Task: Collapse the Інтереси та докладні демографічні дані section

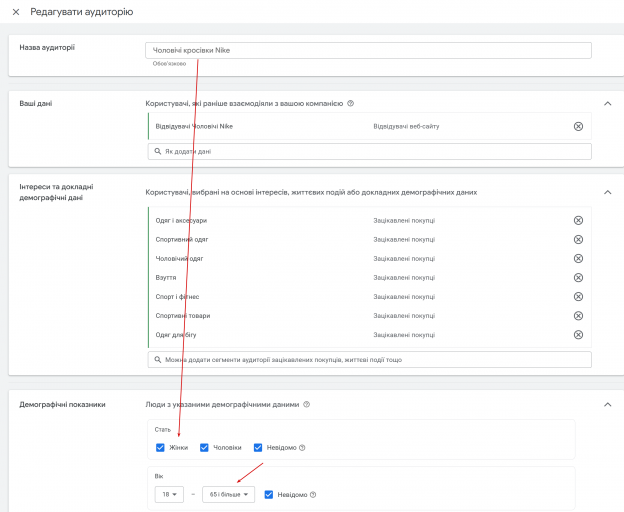Action: 608,192
